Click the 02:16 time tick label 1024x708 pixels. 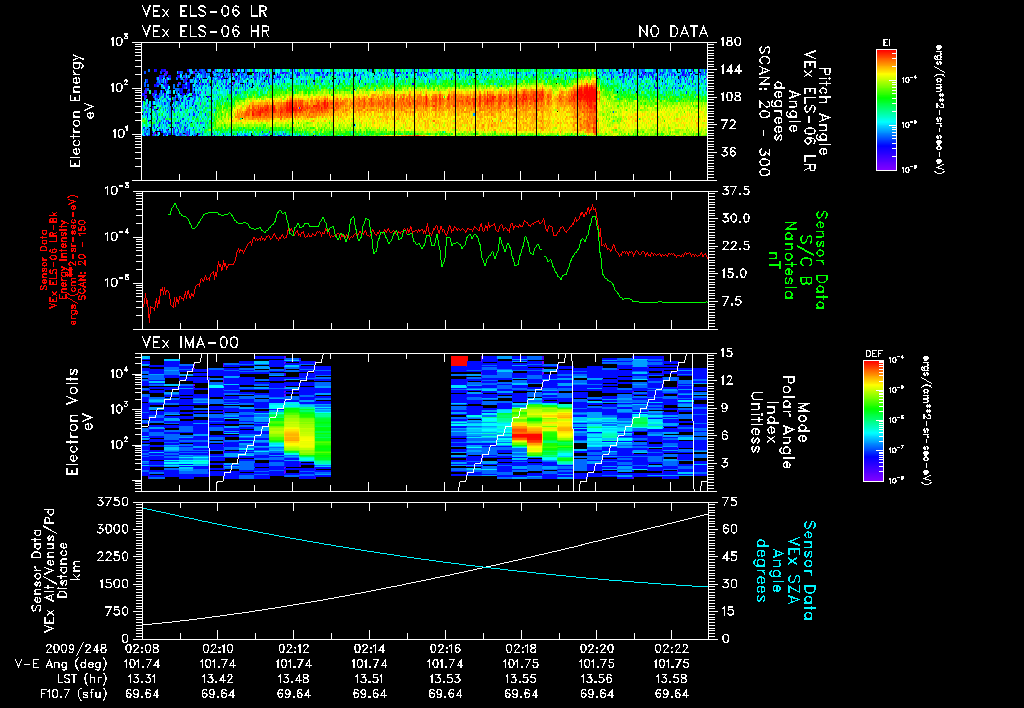pyautogui.click(x=445, y=649)
